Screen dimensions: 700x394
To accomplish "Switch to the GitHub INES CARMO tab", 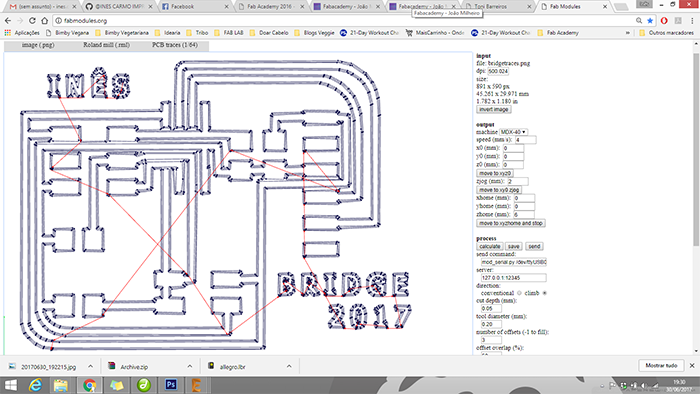I will pyautogui.click(x=118, y=7).
